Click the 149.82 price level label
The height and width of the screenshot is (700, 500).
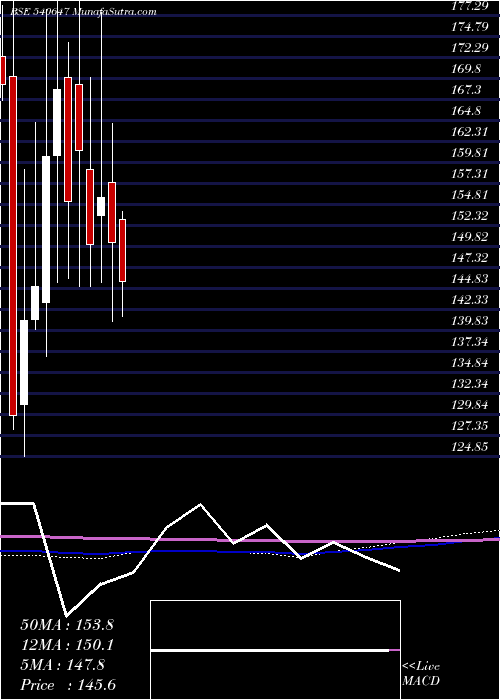470,237
